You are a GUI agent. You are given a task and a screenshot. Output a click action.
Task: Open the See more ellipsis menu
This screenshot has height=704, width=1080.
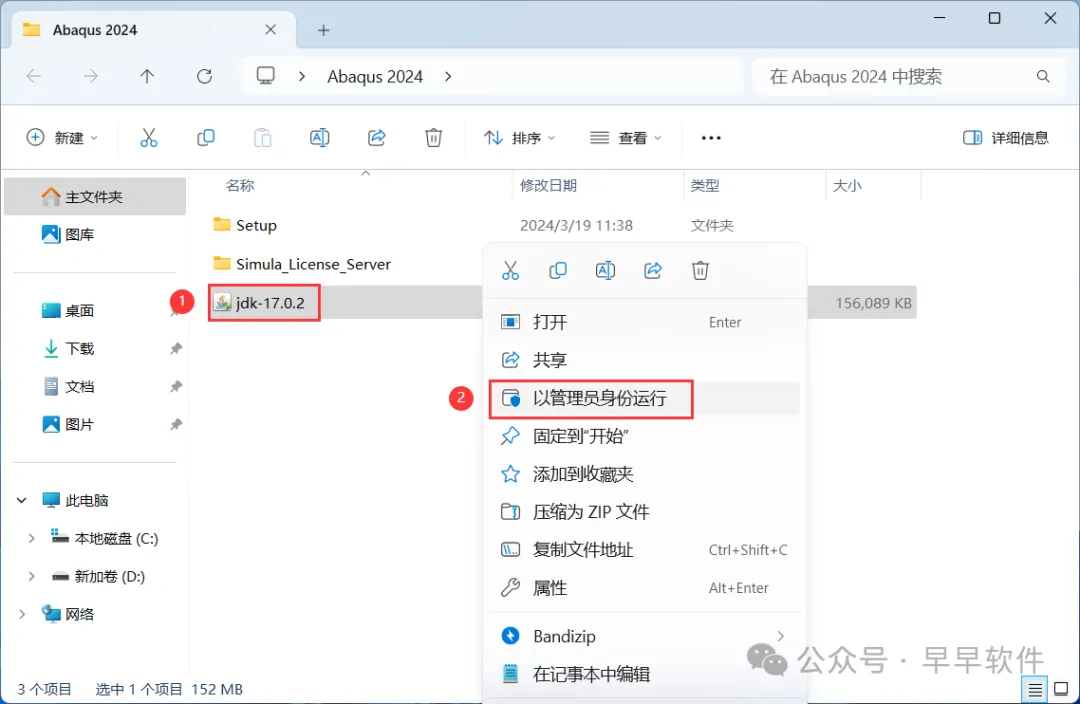click(x=711, y=138)
